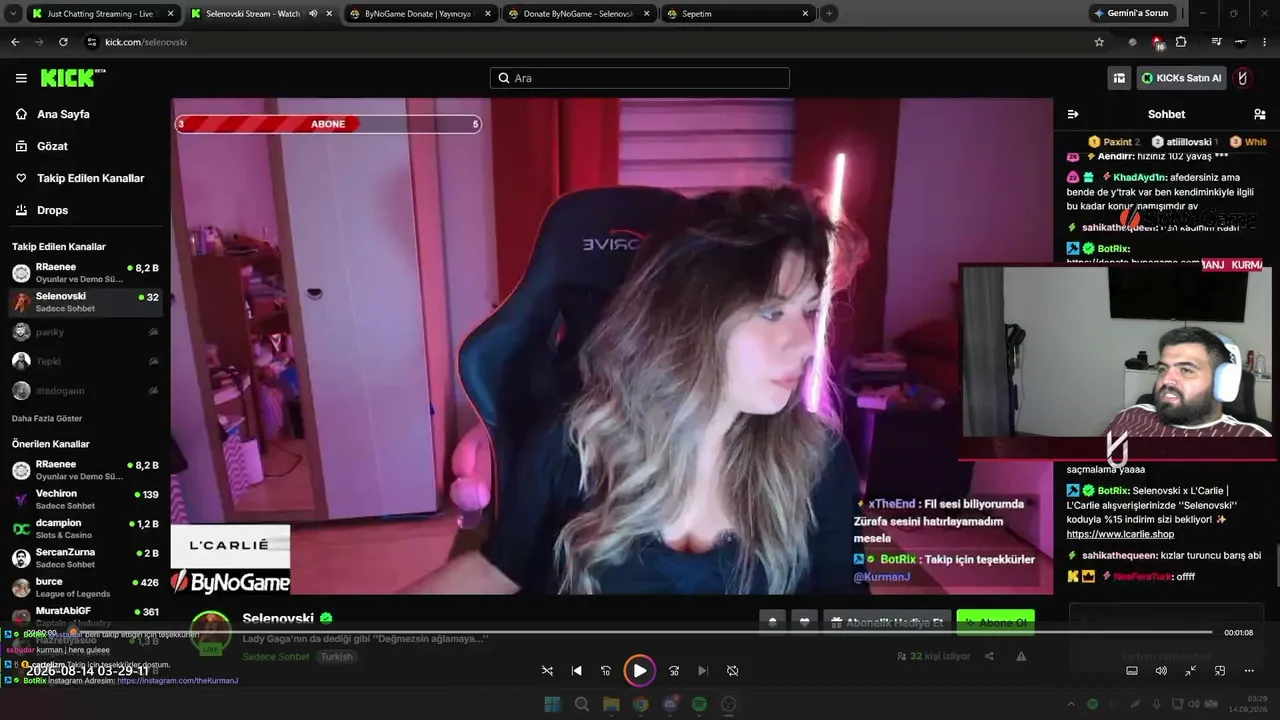The height and width of the screenshot is (720, 1280).
Task: Reload the current page
Action: tap(63, 42)
